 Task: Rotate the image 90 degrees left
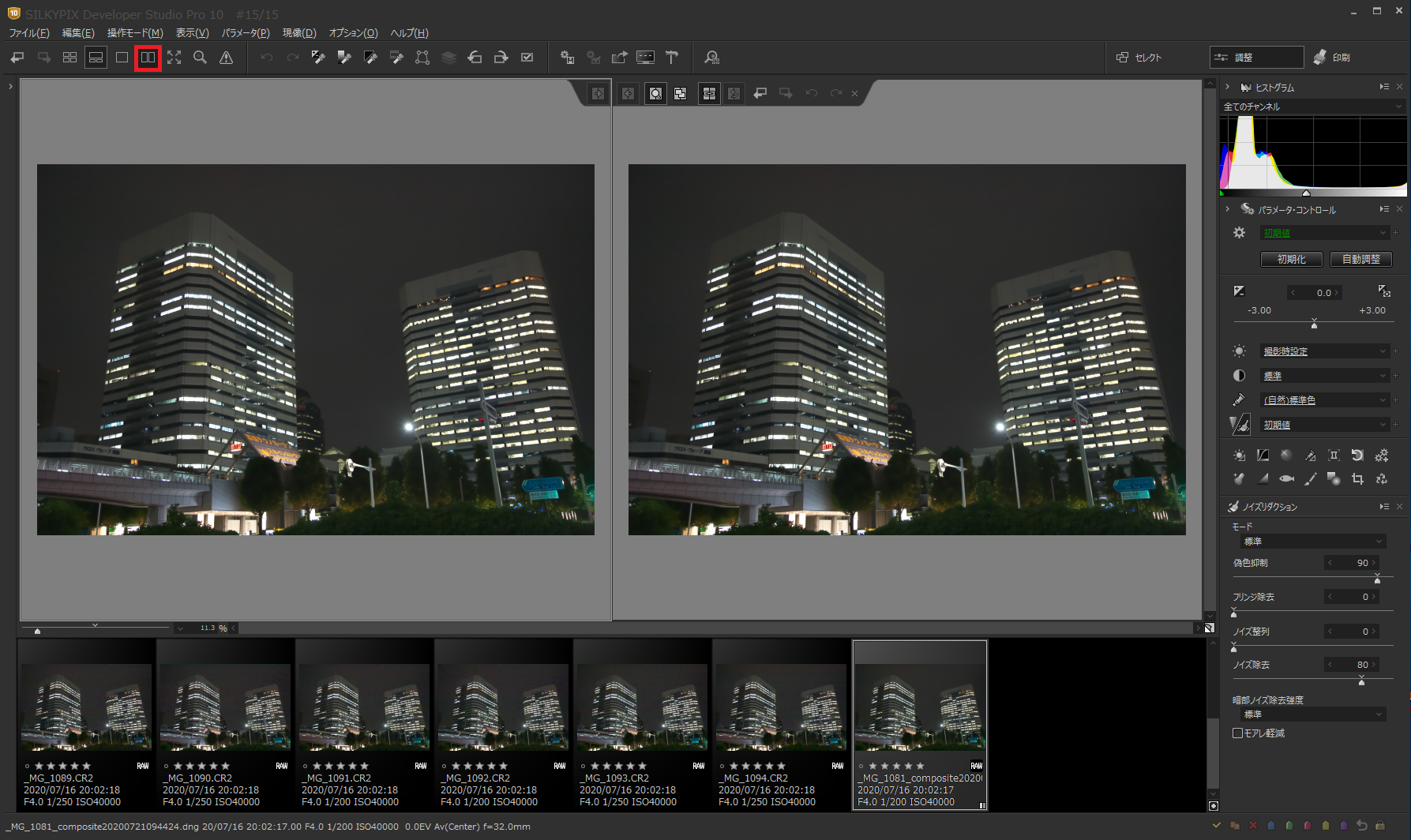[x=475, y=58]
